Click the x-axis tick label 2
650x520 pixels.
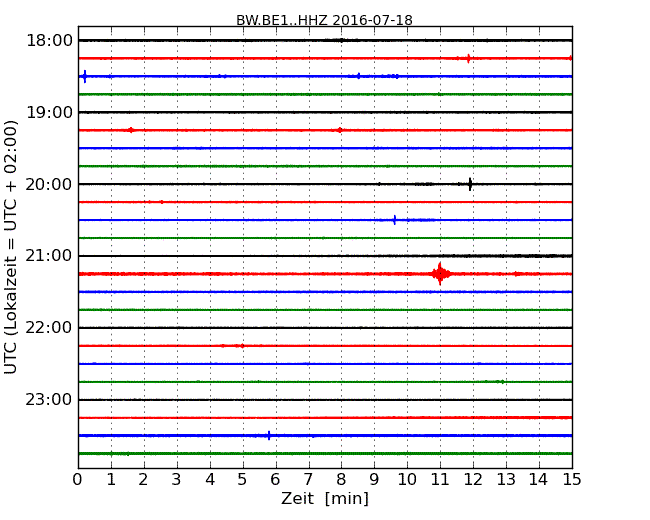pyautogui.click(x=143, y=480)
